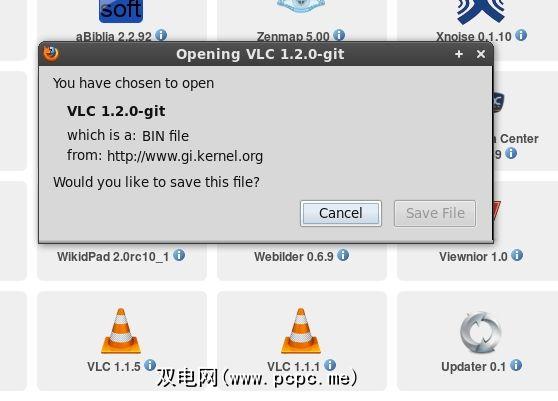This screenshot has width=558, height=401.
Task: Click the Save File button
Action: pos(435,213)
